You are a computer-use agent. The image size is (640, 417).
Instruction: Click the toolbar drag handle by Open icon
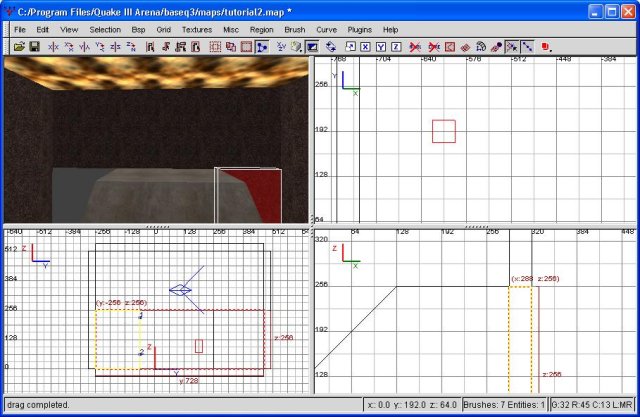tap(7, 47)
